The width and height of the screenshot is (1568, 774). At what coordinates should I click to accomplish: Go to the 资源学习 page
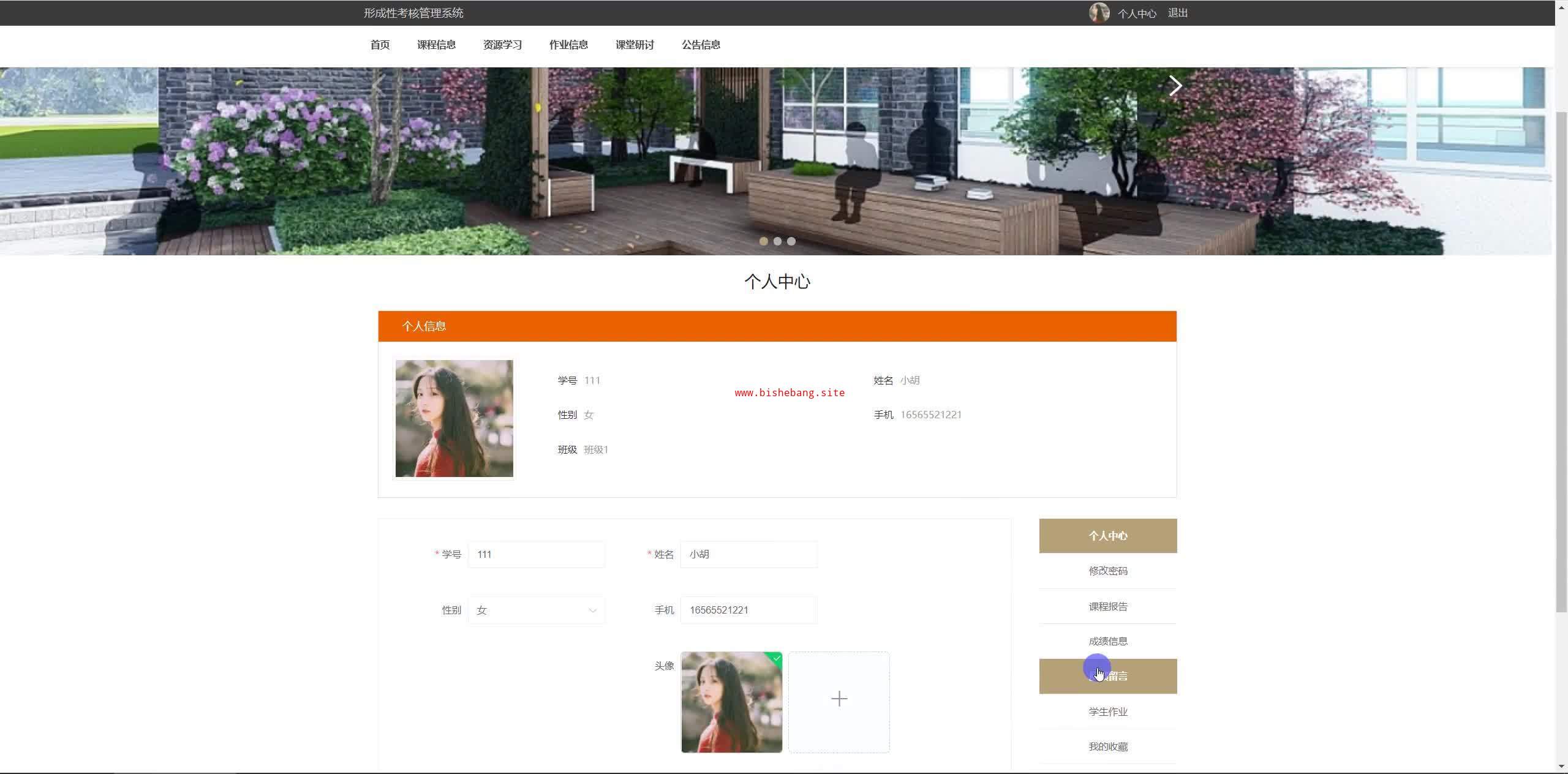click(x=502, y=45)
